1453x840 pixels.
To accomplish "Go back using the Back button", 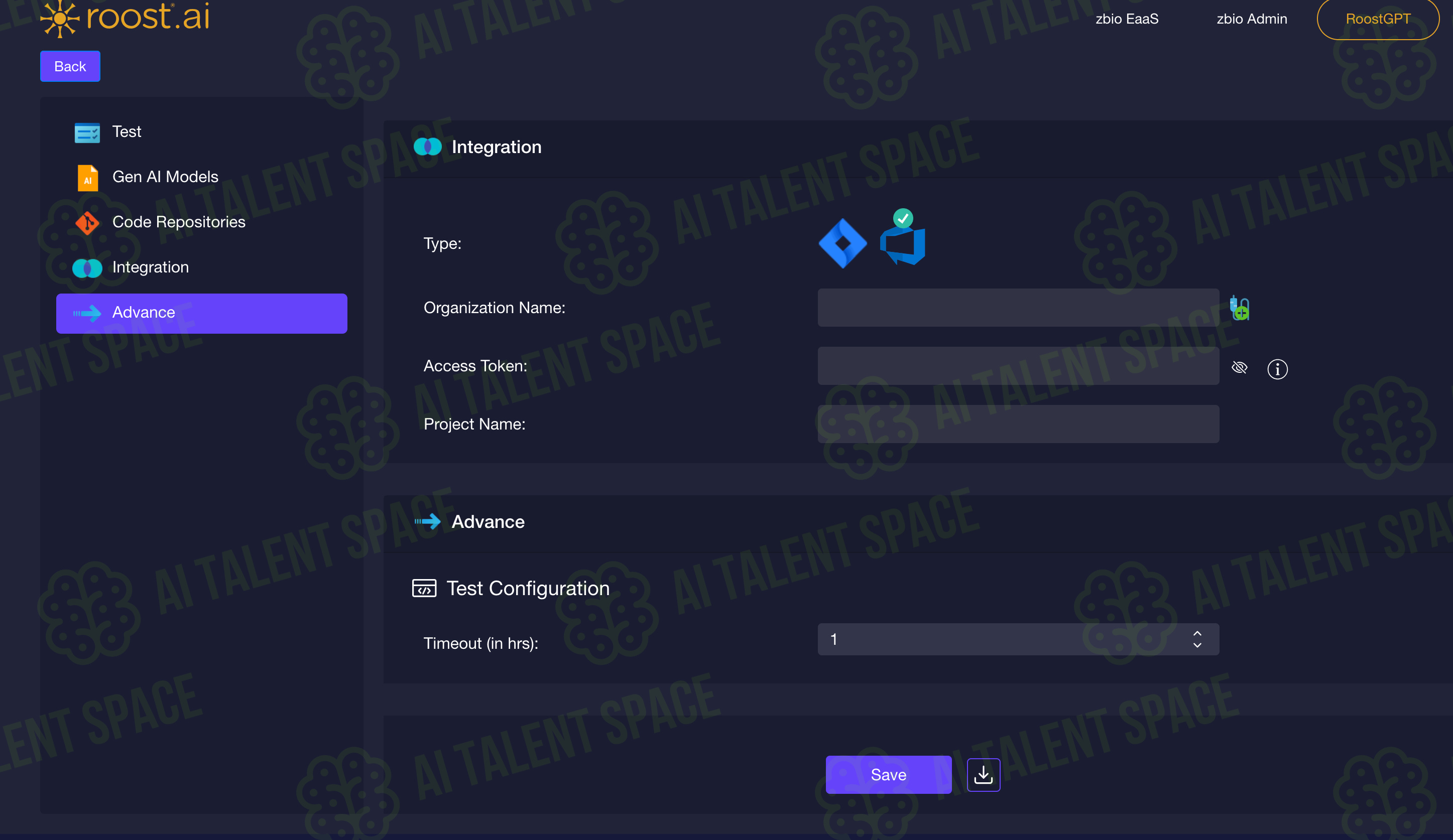I will (x=70, y=66).
